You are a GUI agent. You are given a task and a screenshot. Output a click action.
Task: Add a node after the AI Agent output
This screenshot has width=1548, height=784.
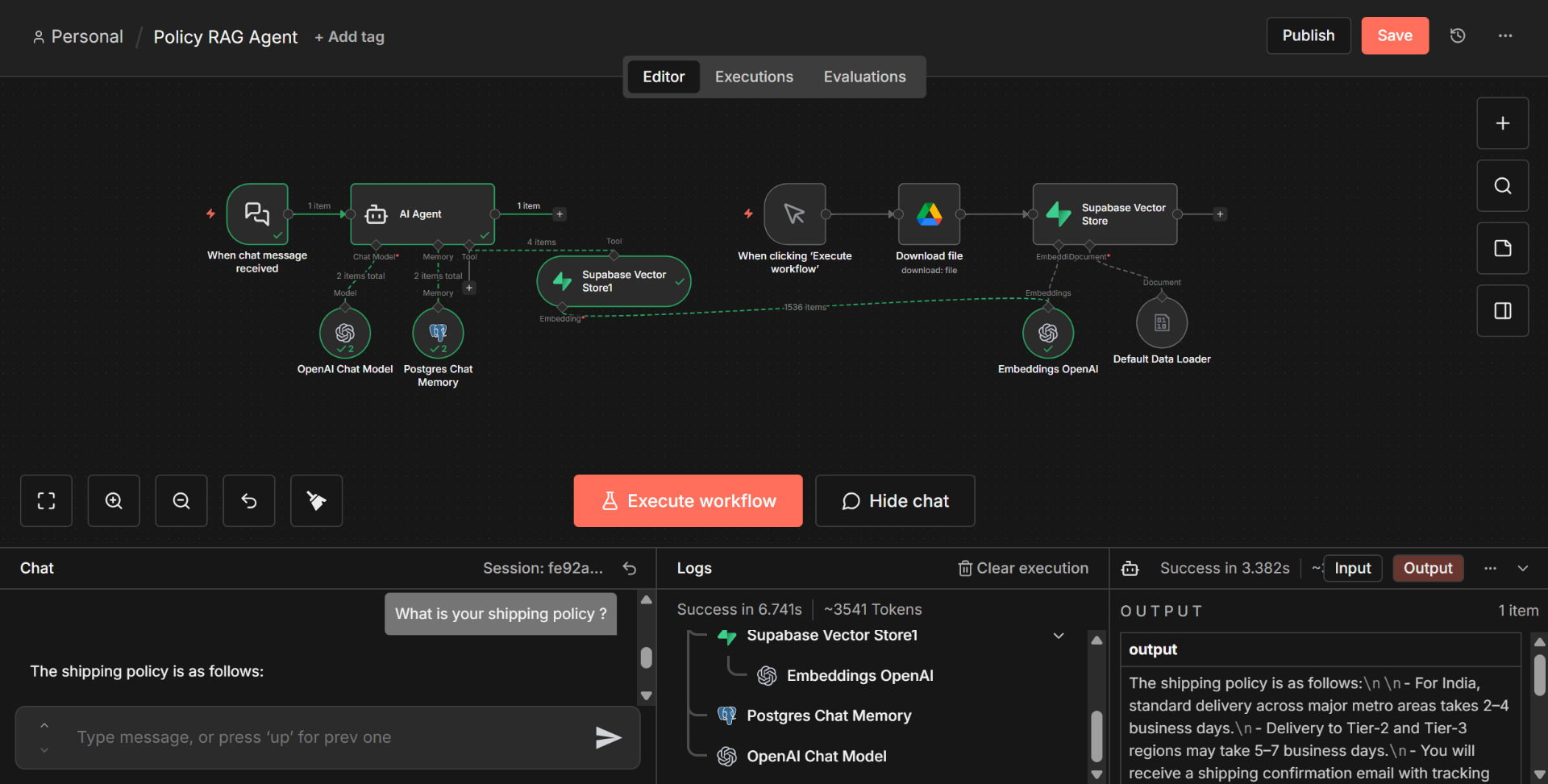560,214
